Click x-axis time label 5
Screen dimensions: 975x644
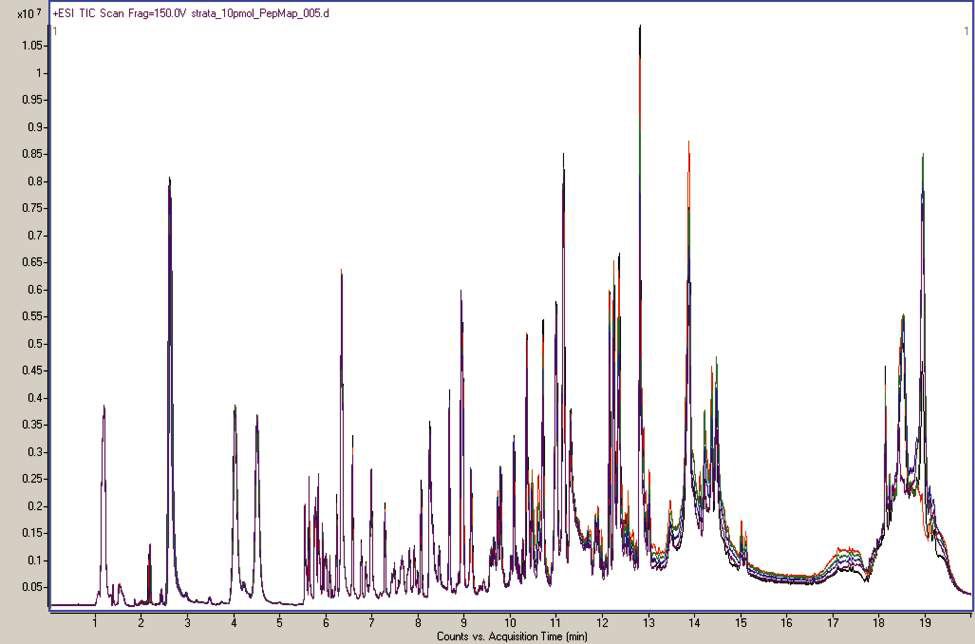click(x=280, y=623)
